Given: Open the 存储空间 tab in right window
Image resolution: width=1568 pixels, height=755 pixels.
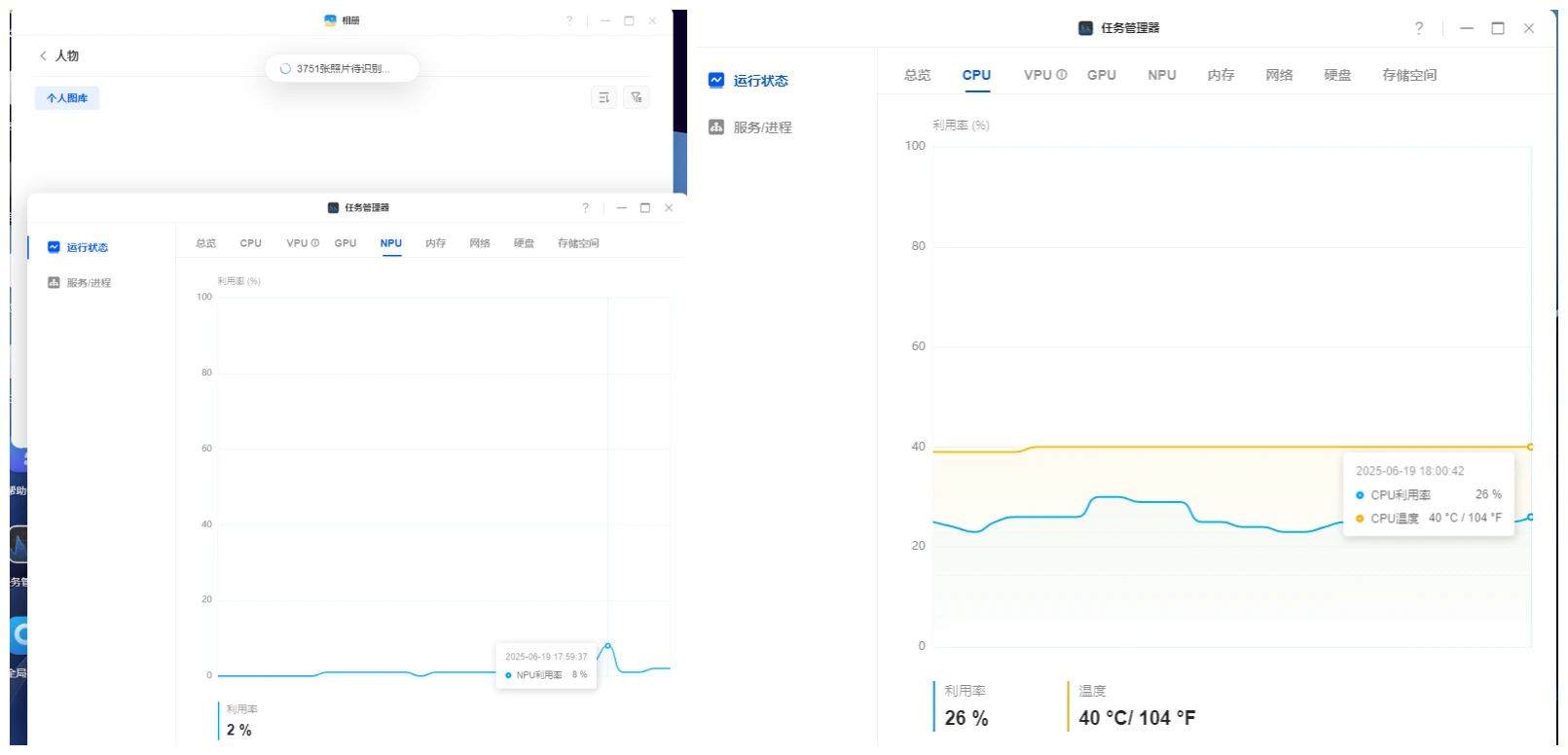Looking at the screenshot, I should click(x=1408, y=75).
